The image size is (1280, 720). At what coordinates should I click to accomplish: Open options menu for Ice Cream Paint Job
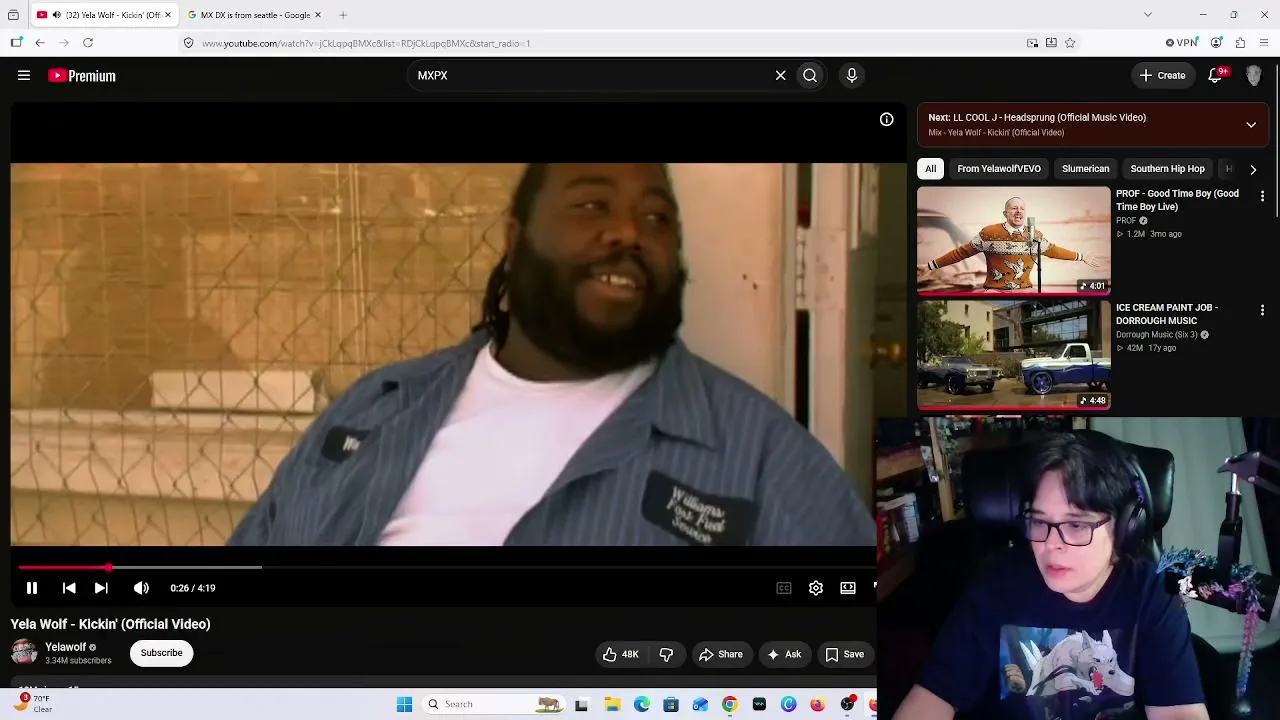click(1262, 311)
